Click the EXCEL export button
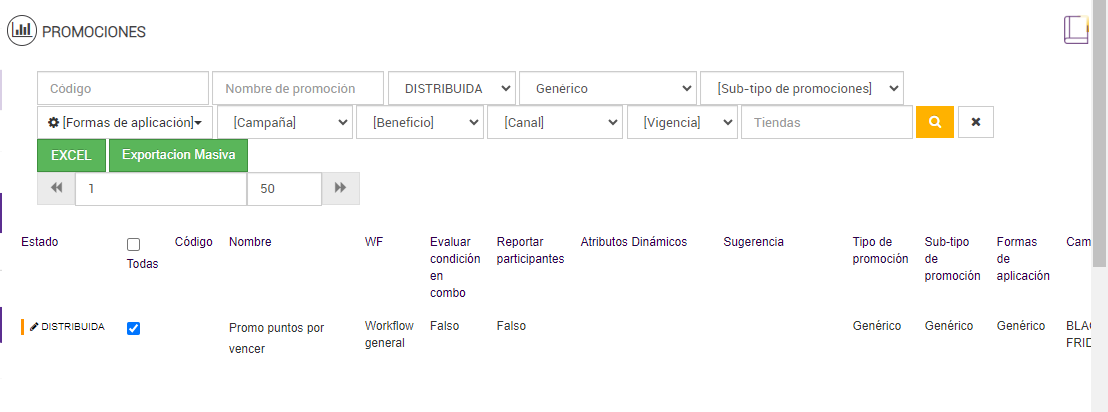Viewport: 1108px width, 412px height. coord(71,155)
